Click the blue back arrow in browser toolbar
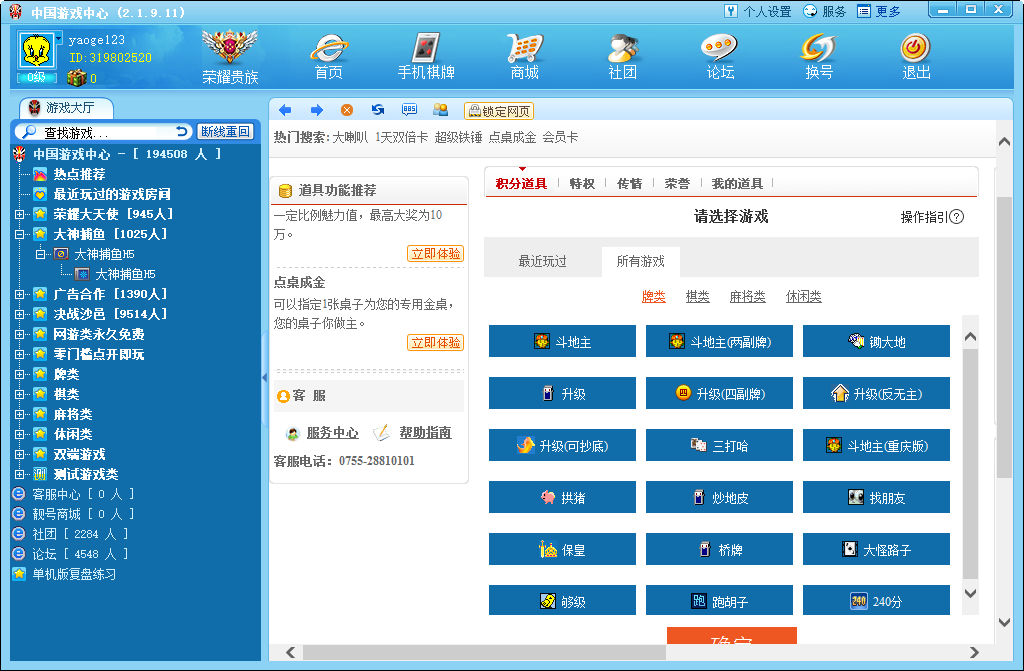Image resolution: width=1024 pixels, height=671 pixels. tap(285, 110)
